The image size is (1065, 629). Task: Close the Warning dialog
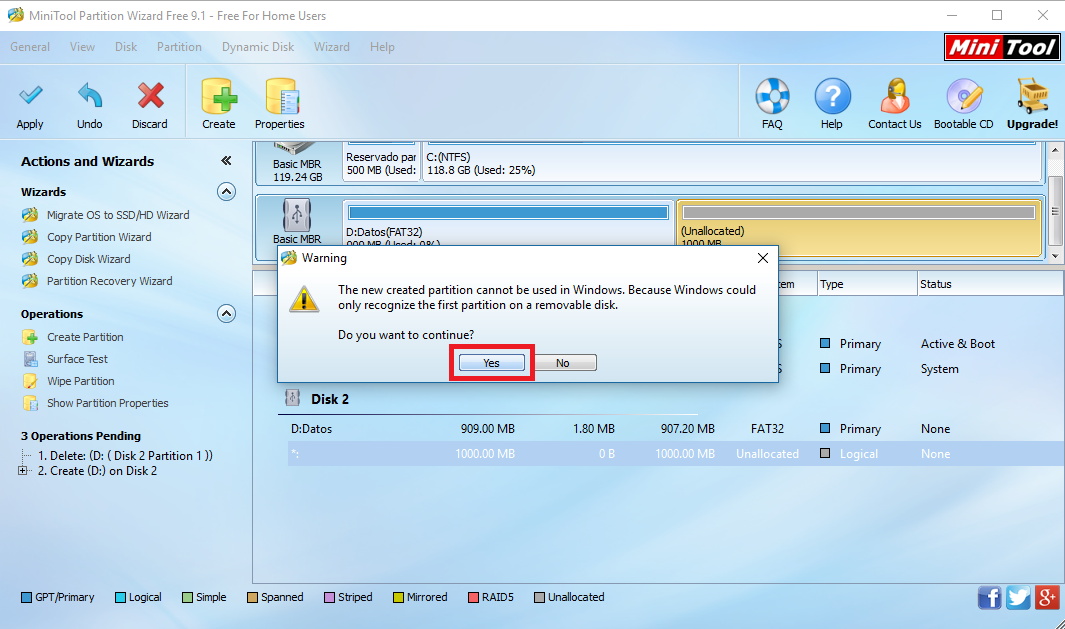pyautogui.click(x=763, y=258)
